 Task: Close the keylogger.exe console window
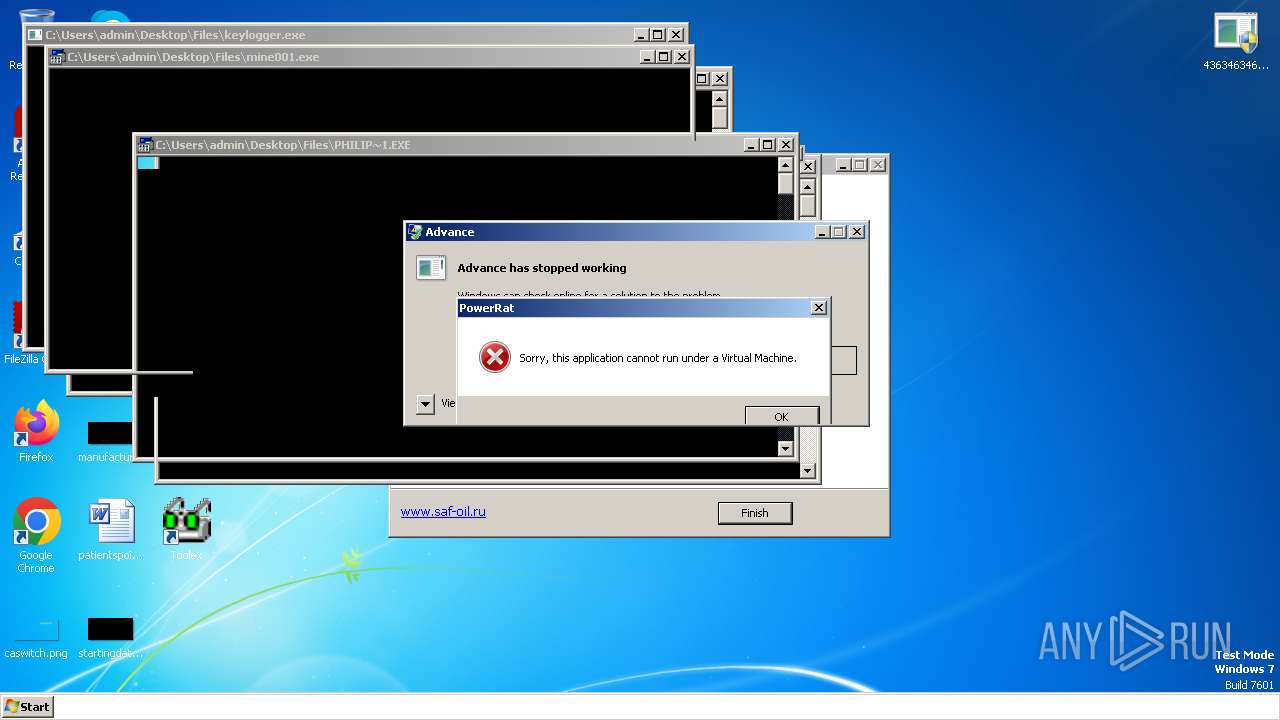coord(676,35)
